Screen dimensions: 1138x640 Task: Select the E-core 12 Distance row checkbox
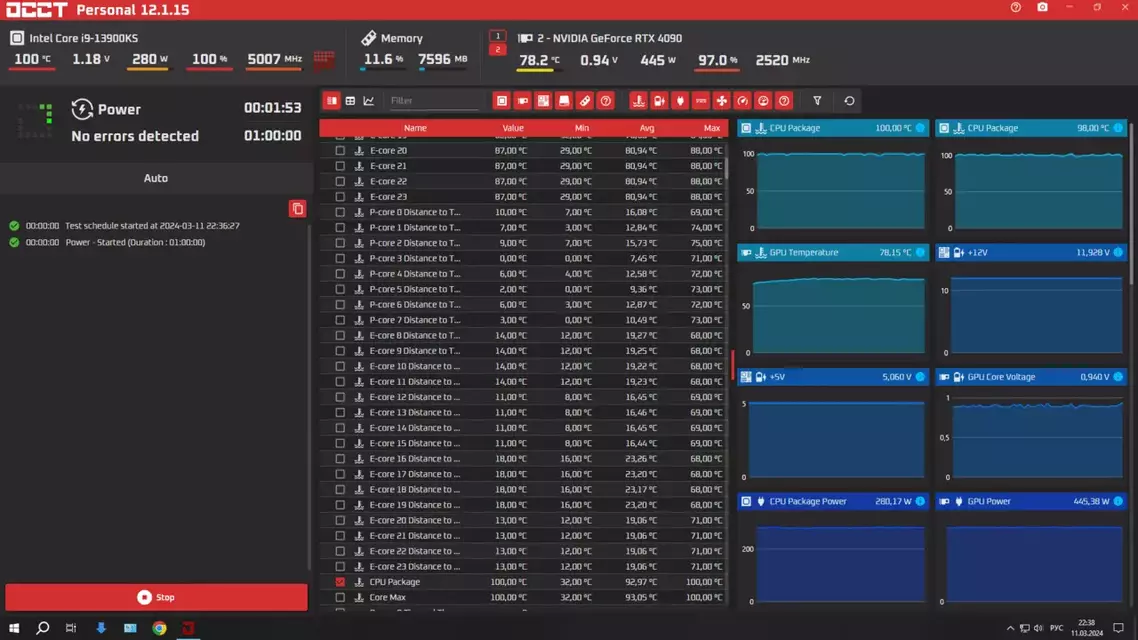(x=340, y=397)
